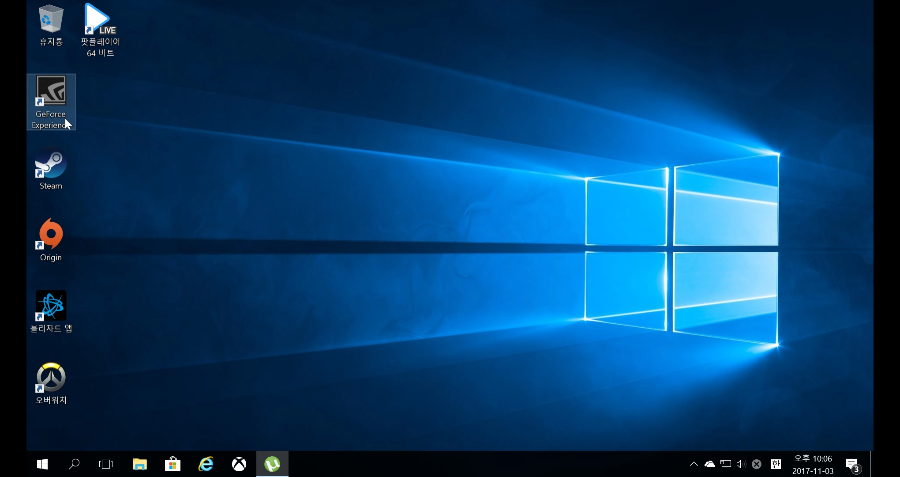Open the Xbox app from the taskbar

point(239,464)
